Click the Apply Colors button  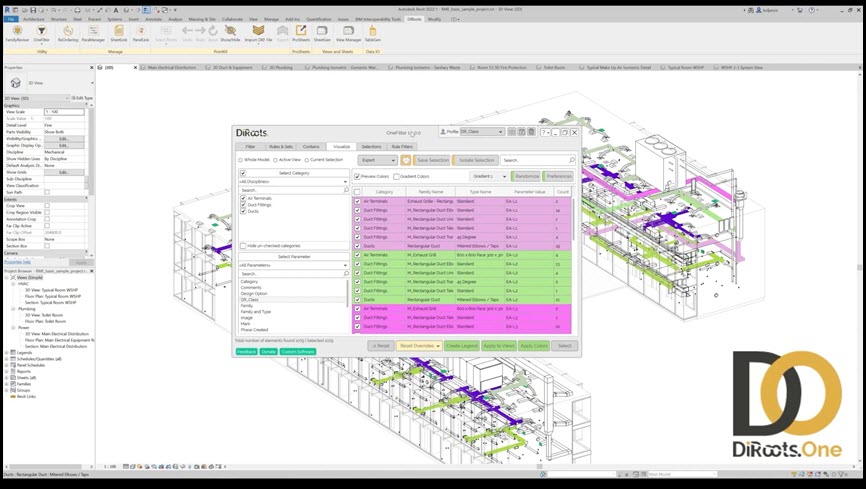tap(534, 346)
